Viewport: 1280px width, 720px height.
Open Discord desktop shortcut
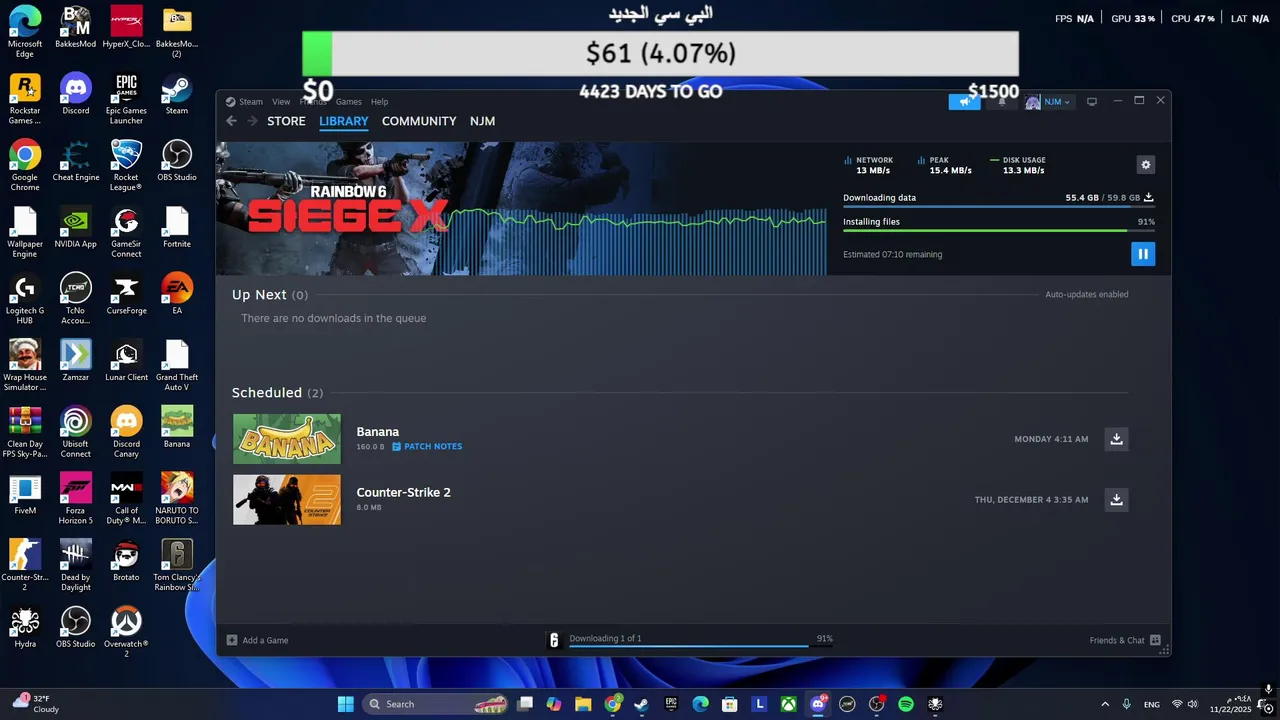pyautogui.click(x=76, y=94)
